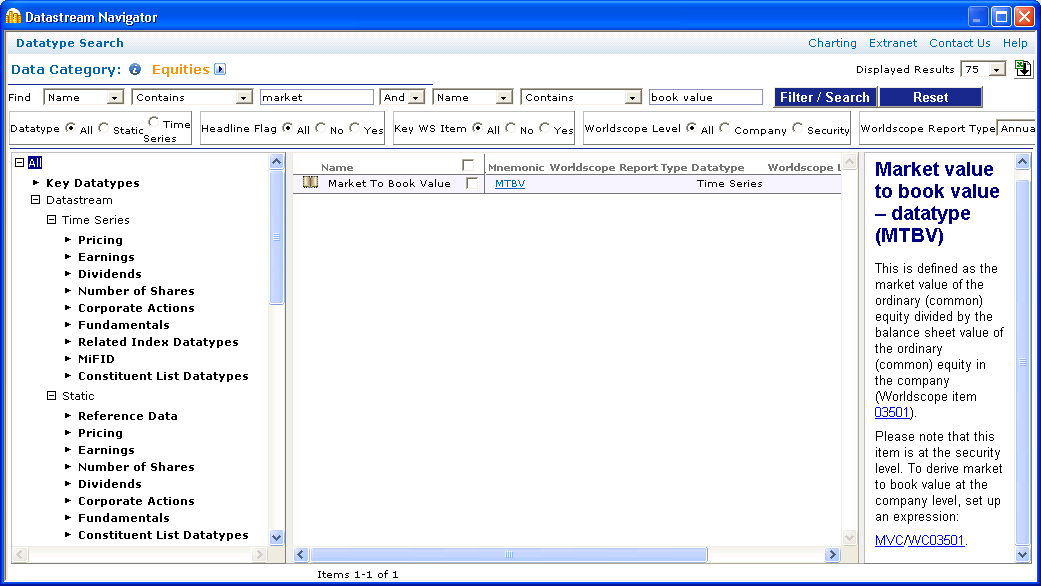1041x586 pixels.
Task: Select Earnings under Time Series
Action: click(x=106, y=257)
